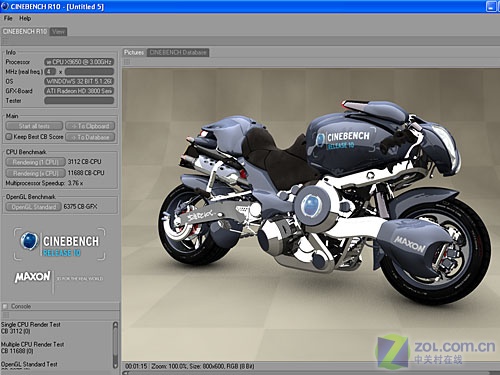Click 'Single CPU Render Test' console line
The image size is (500, 375).
[31, 324]
